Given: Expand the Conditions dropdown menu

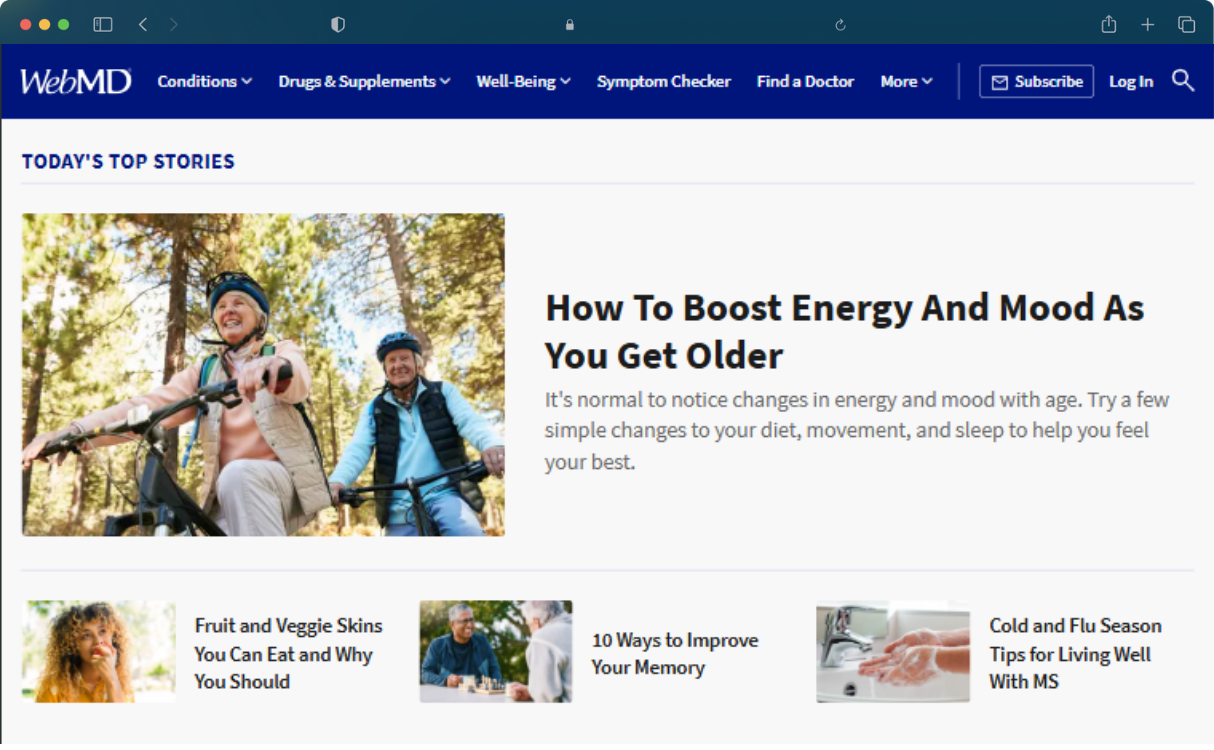Looking at the screenshot, I should pos(204,81).
